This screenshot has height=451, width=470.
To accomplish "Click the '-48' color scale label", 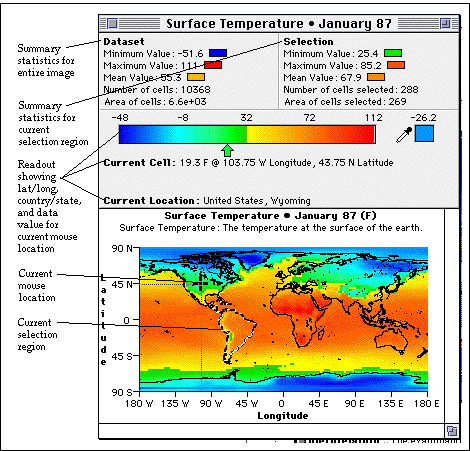I will 120,118.
